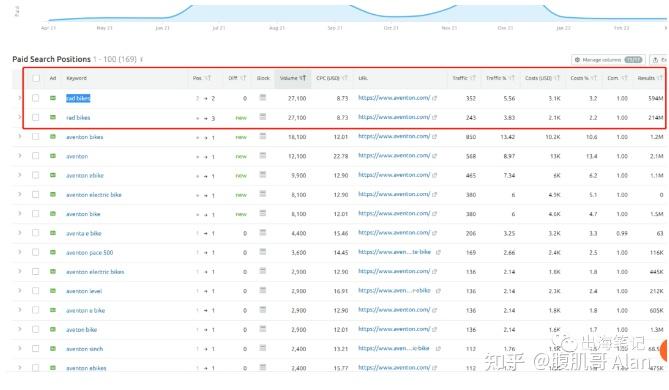Open URL link in aventon bike row

point(394,213)
